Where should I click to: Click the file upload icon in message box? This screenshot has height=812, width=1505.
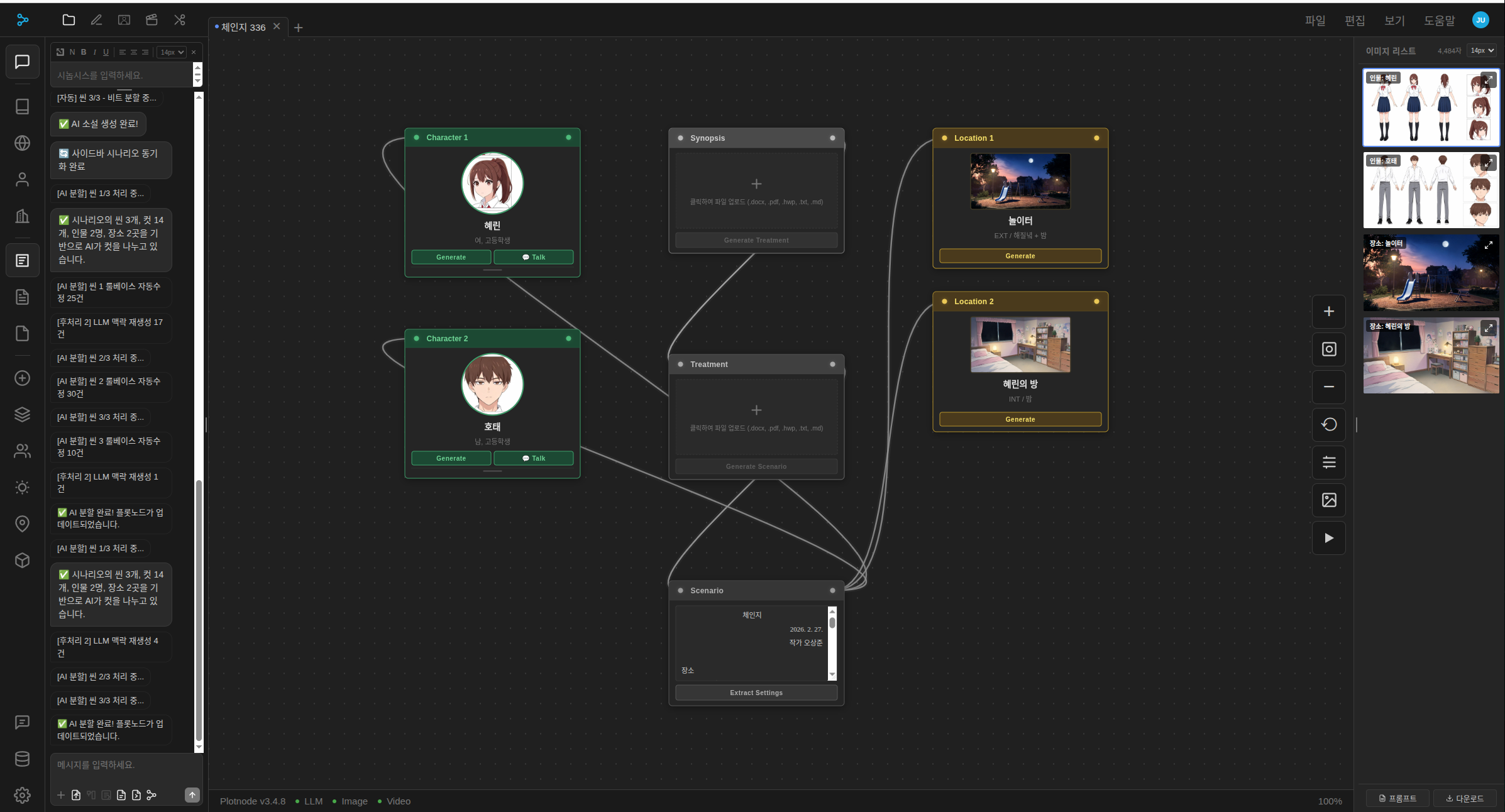point(76,795)
